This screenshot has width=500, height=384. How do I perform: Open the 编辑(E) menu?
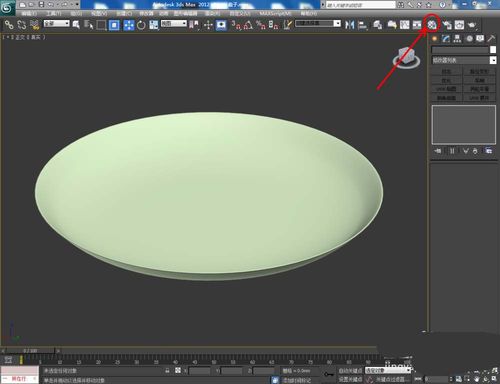pos(29,13)
